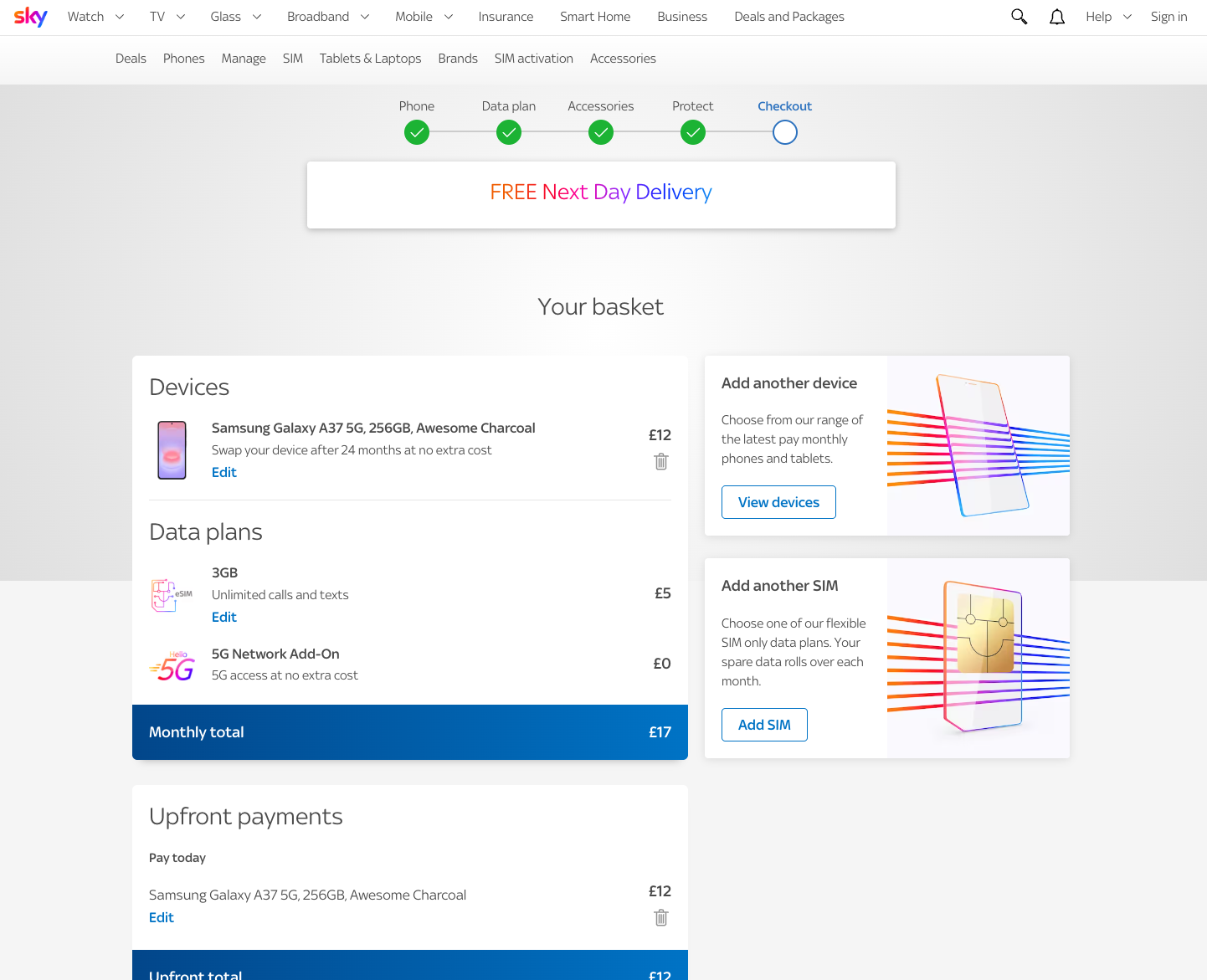This screenshot has width=1207, height=980.
Task: Click the 'Data plans' heading
Action: pos(206,532)
